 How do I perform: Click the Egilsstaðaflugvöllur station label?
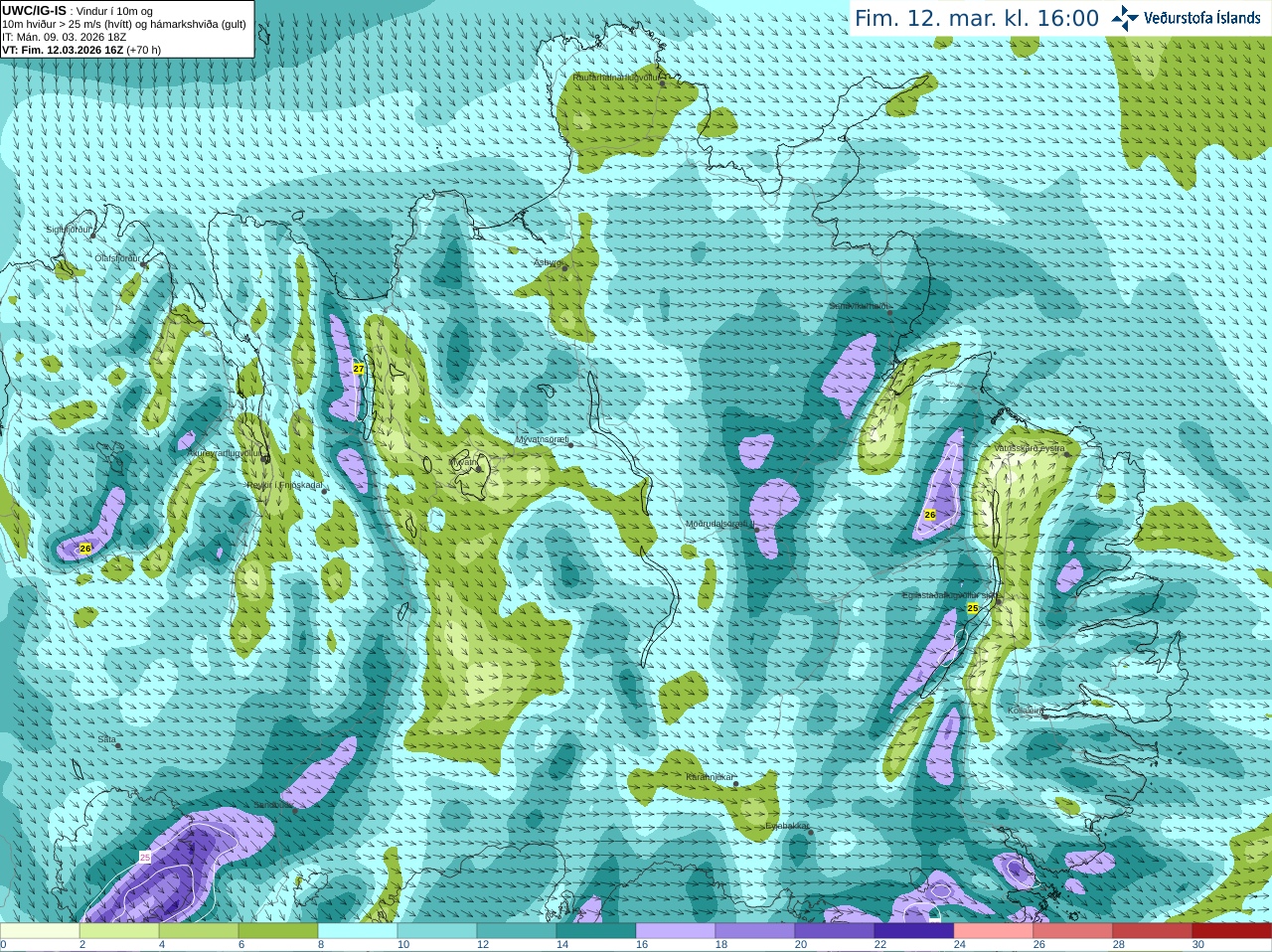pyautogui.click(x=951, y=595)
